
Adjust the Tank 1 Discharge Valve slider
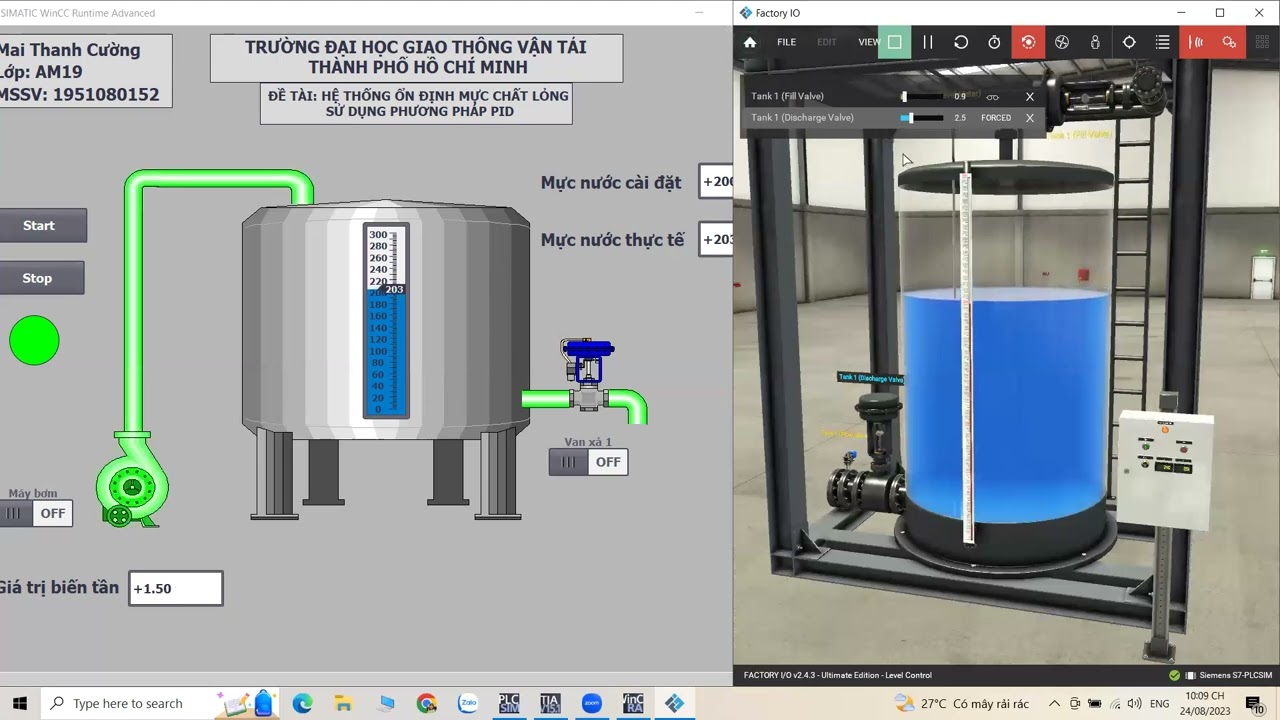click(x=922, y=117)
